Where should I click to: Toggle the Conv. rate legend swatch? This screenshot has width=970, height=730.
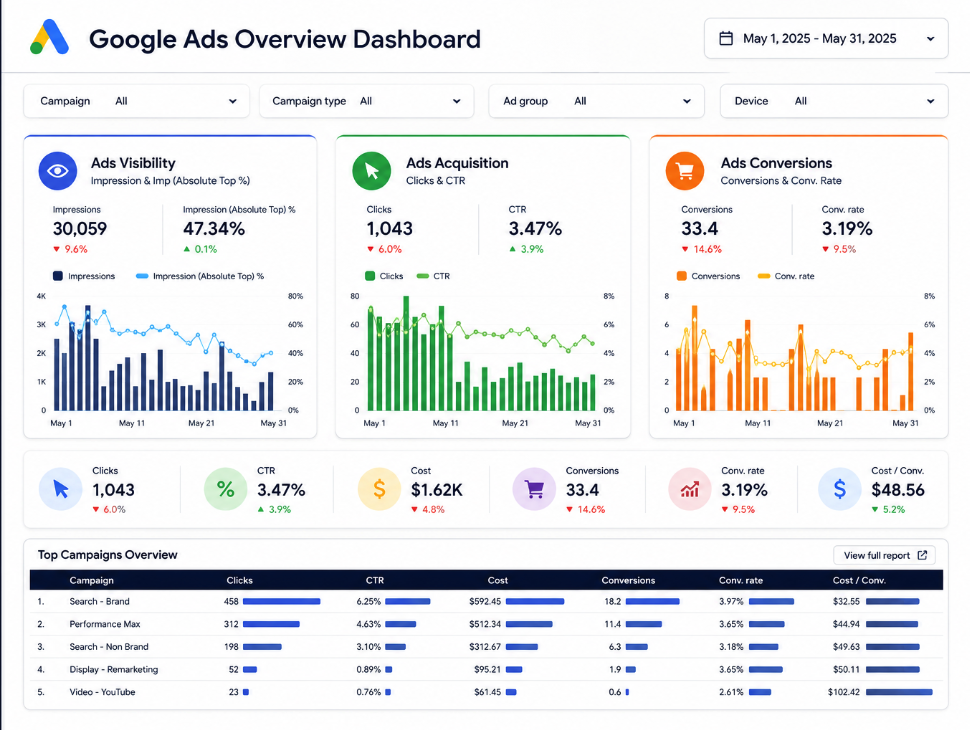point(764,276)
